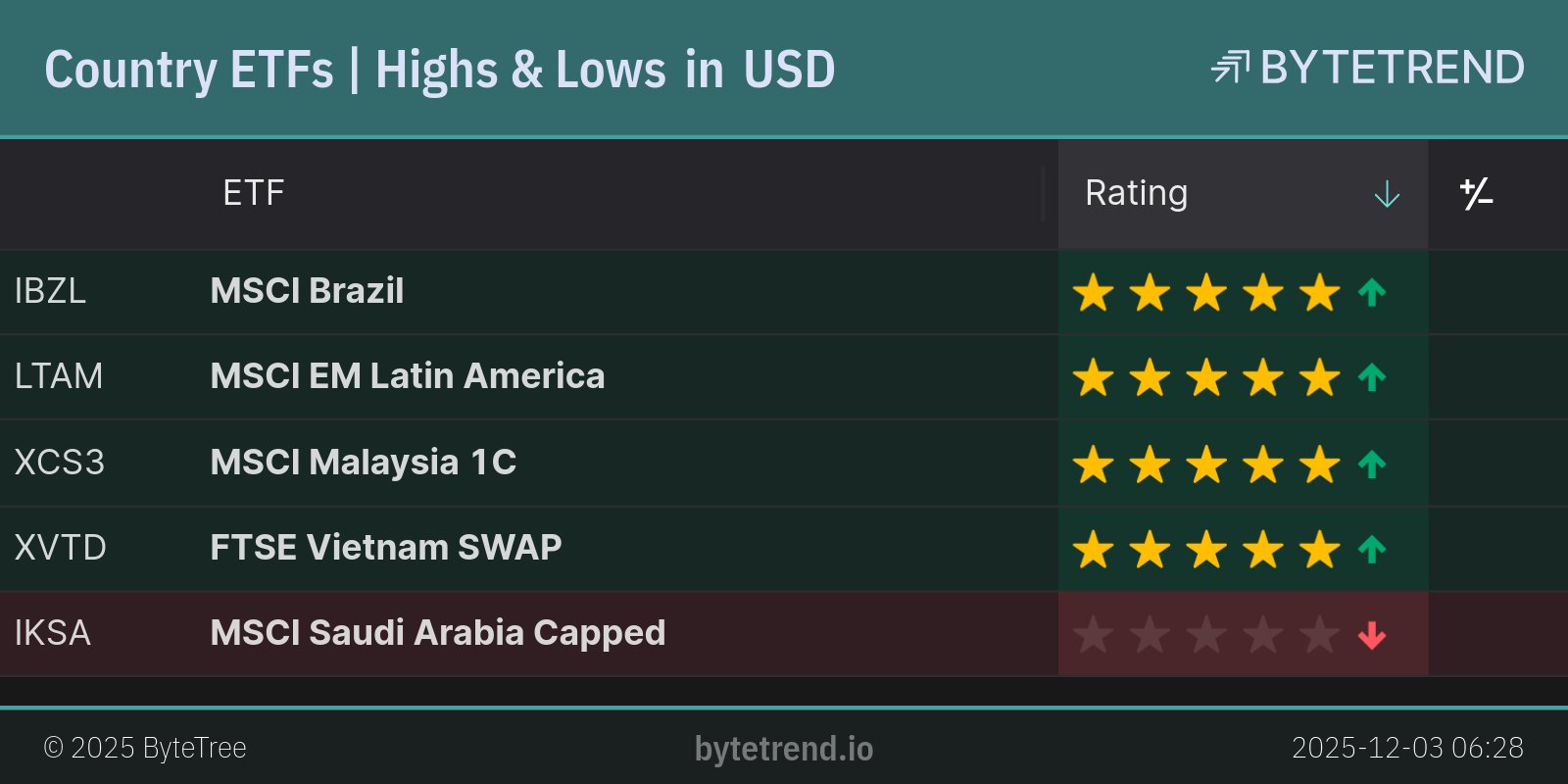The height and width of the screenshot is (784, 1568).
Task: Click the BYTETREND brand name
Action: [x=1392, y=68]
